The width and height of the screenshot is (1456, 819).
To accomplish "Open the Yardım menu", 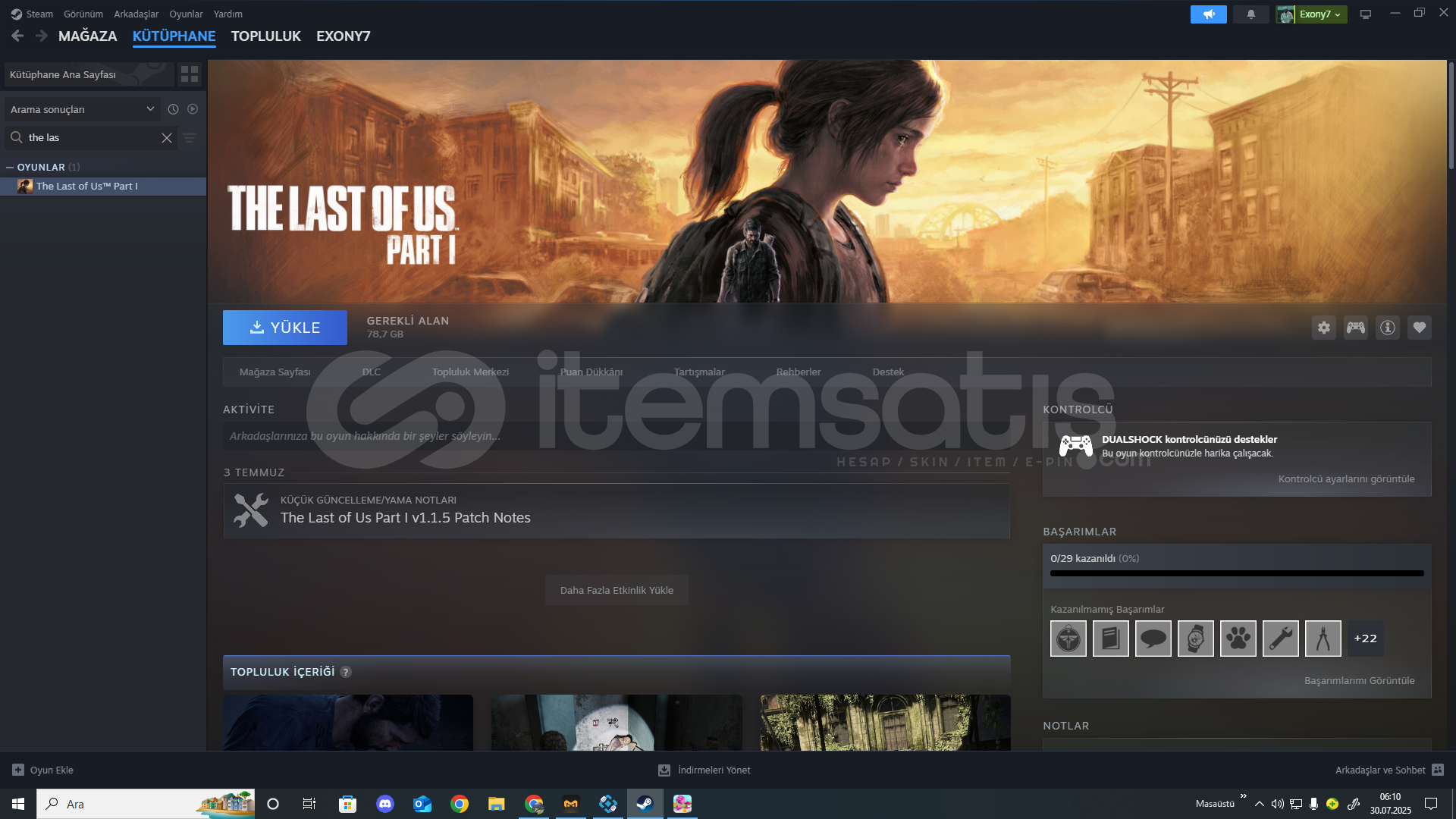I will (228, 14).
